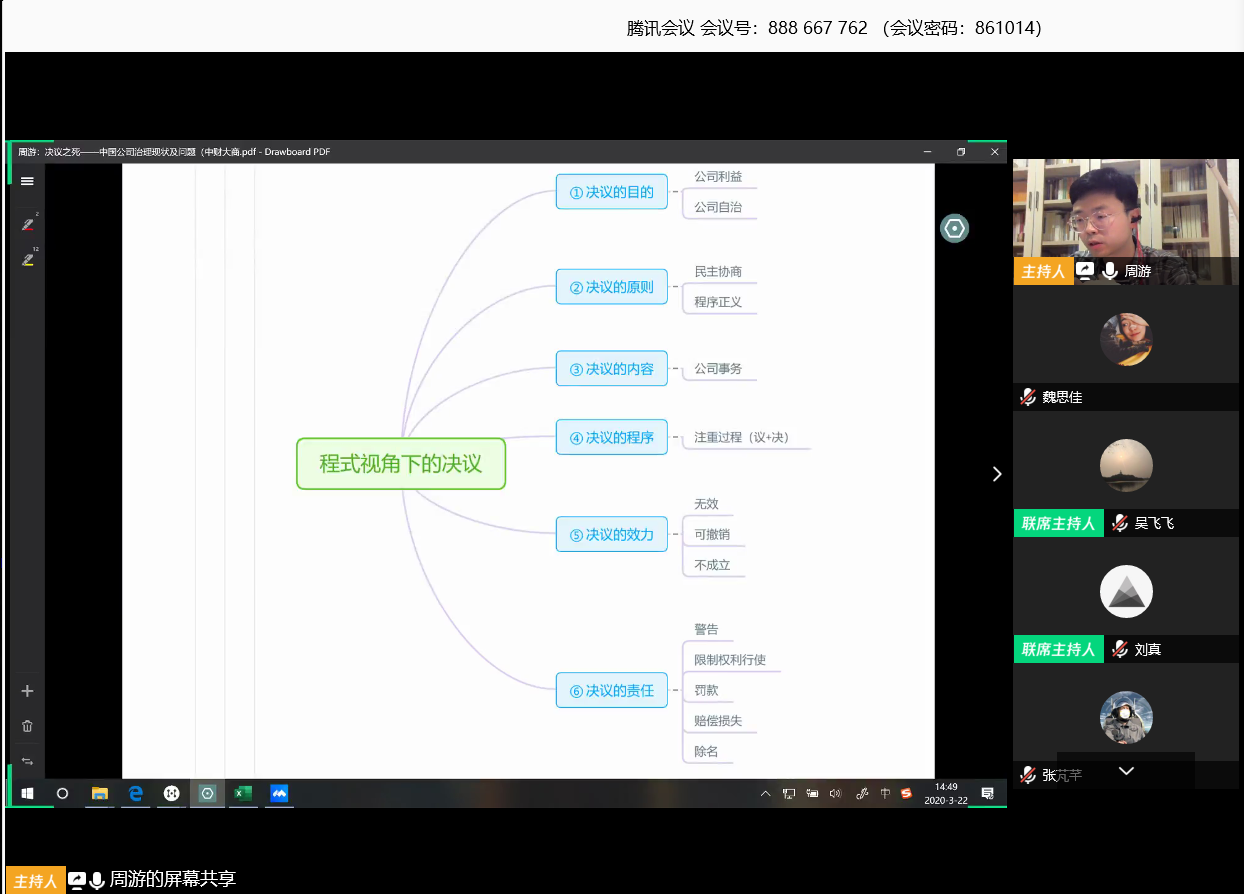Click the plus add tool icon
The height and width of the screenshot is (894, 1244).
pos(27,691)
